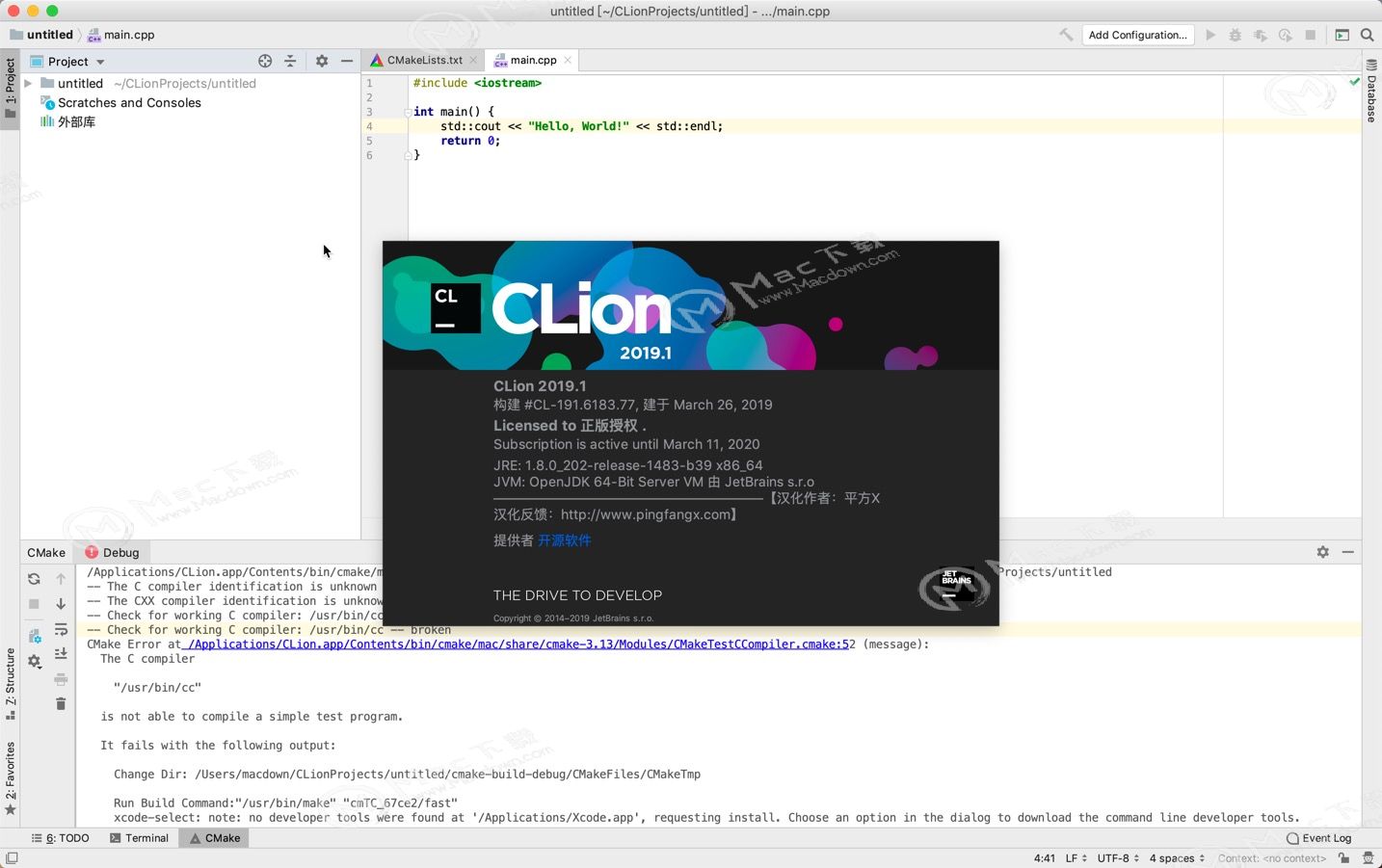Click the Stop icon in top toolbar
This screenshot has height=868, width=1382.
tap(1310, 35)
